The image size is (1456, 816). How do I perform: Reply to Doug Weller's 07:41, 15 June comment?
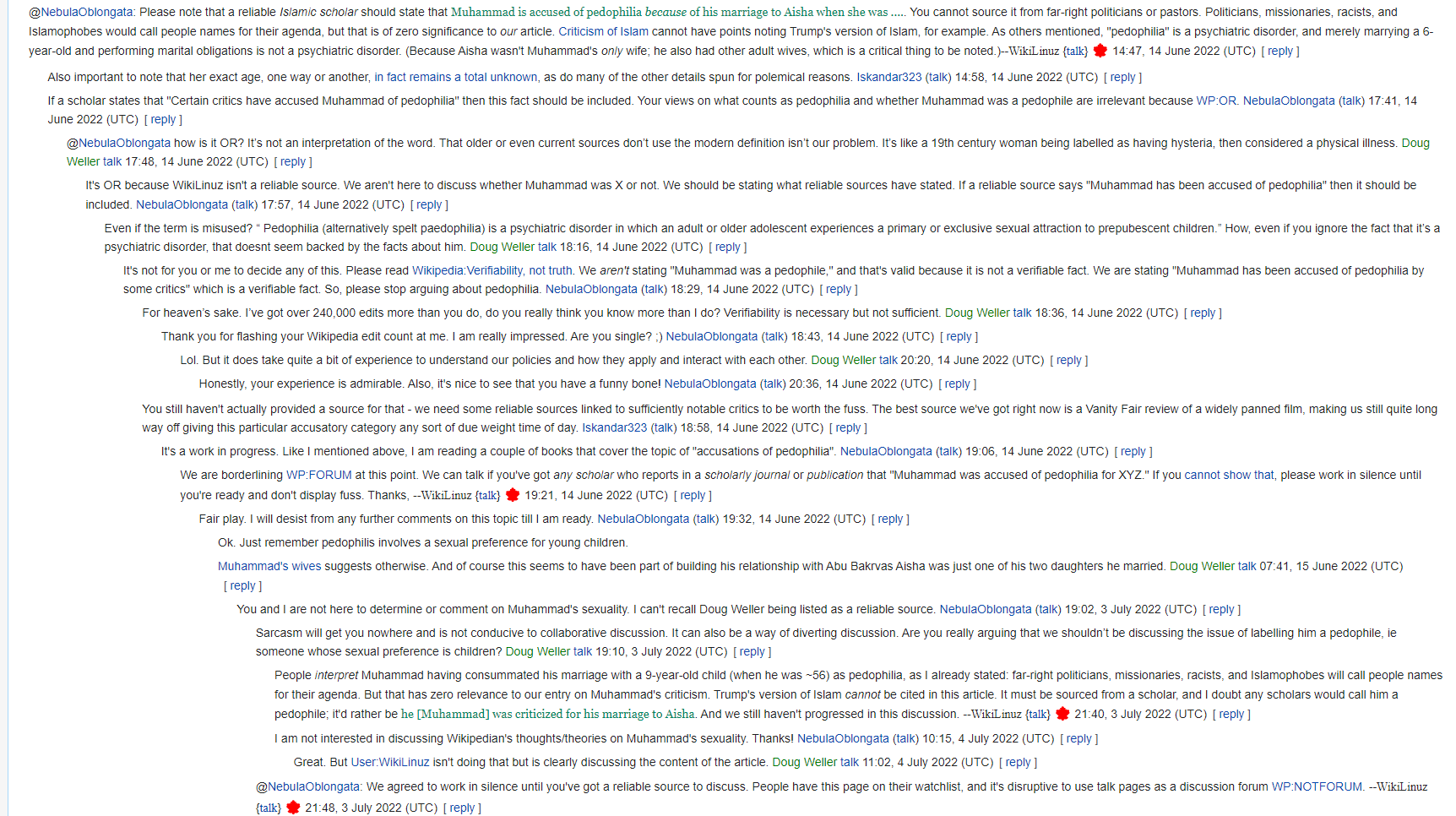[242, 585]
